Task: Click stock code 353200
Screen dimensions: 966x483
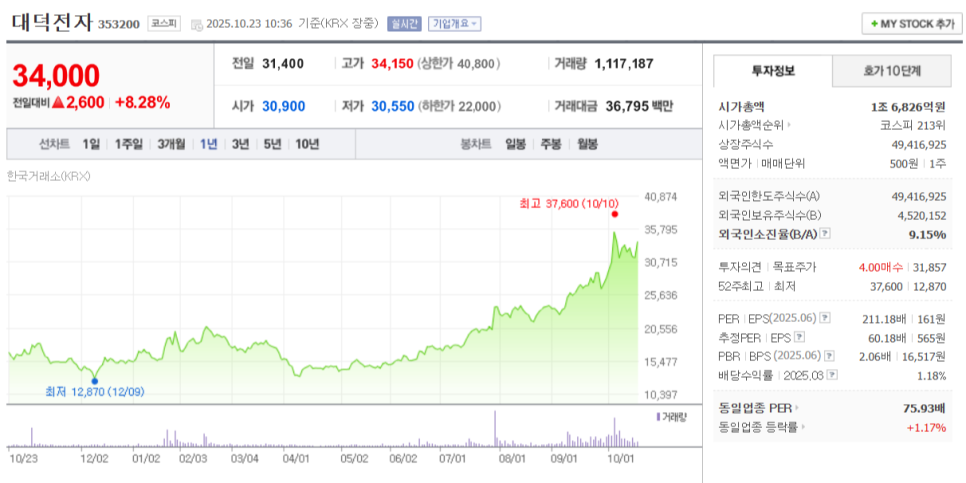Action: pos(120,25)
